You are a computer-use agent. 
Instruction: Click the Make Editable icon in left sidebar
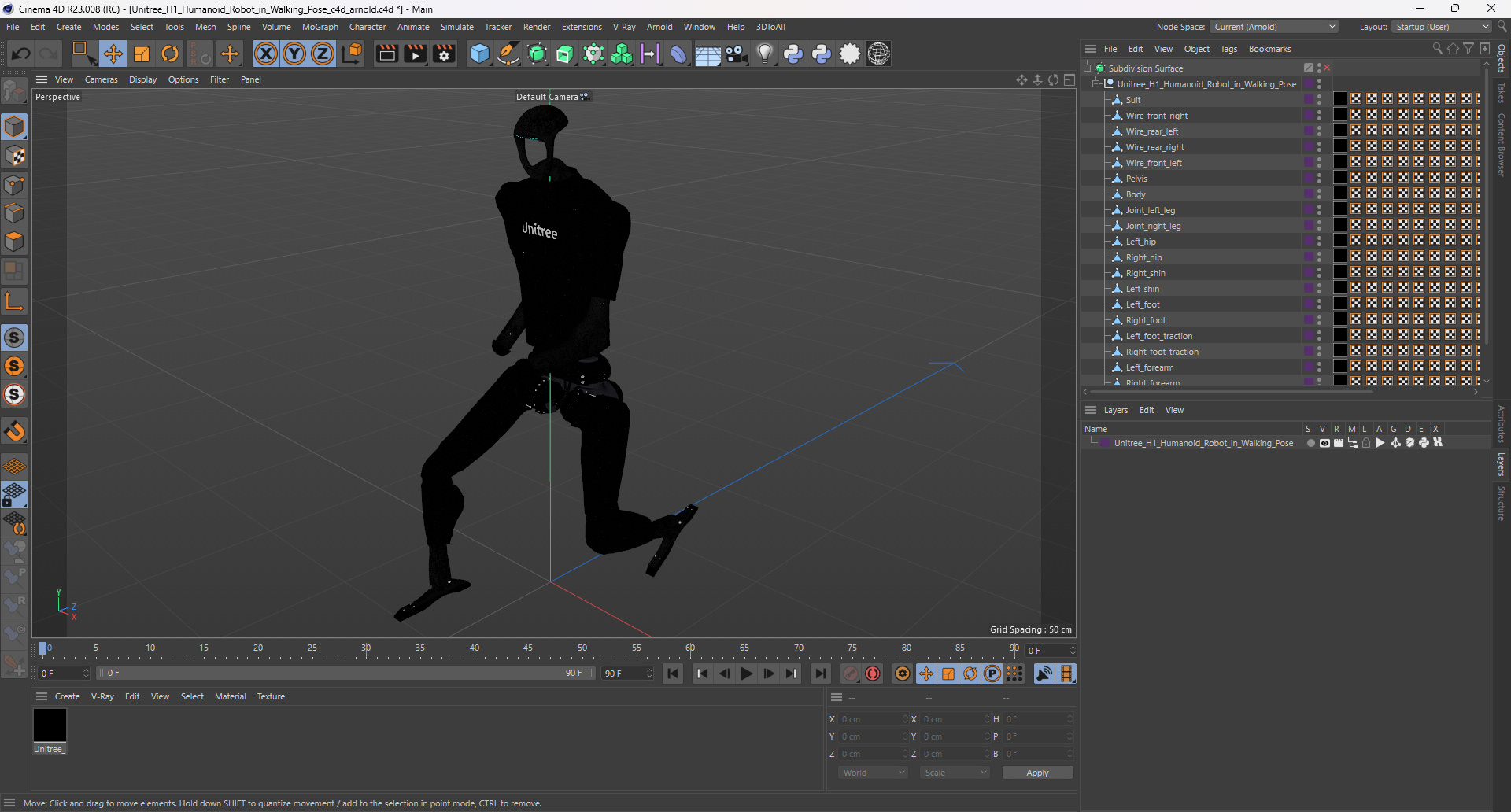(14, 91)
